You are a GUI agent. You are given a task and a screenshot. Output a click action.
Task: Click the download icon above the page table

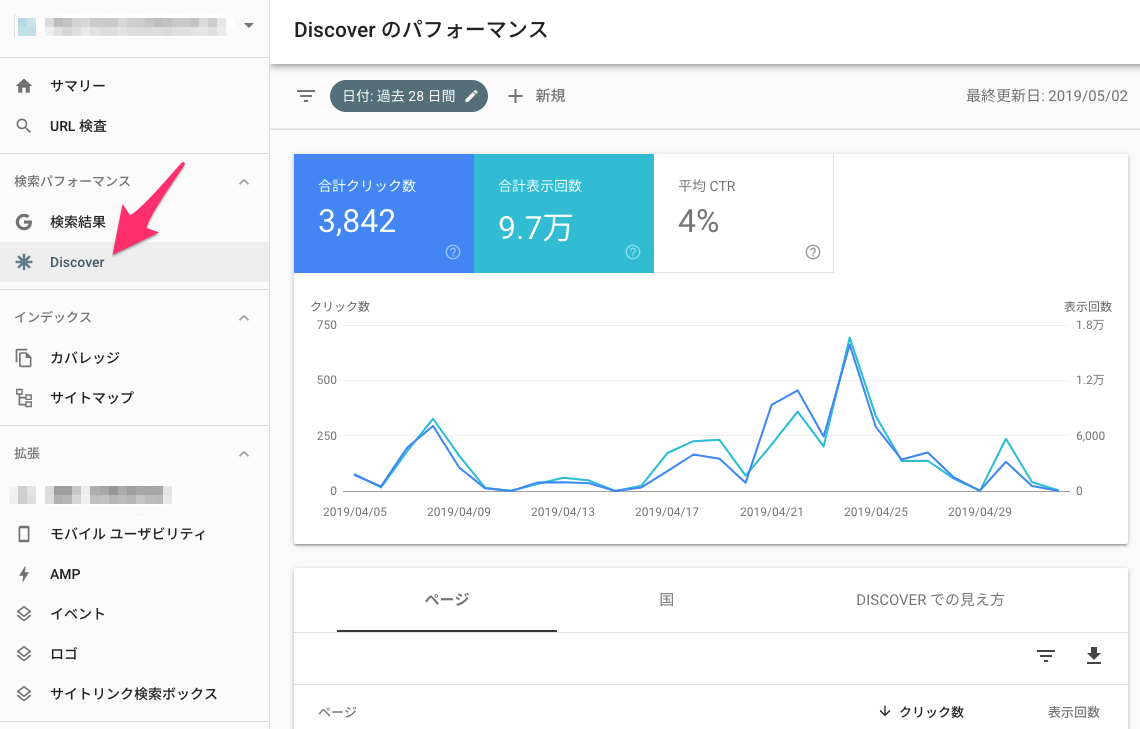coord(1094,656)
